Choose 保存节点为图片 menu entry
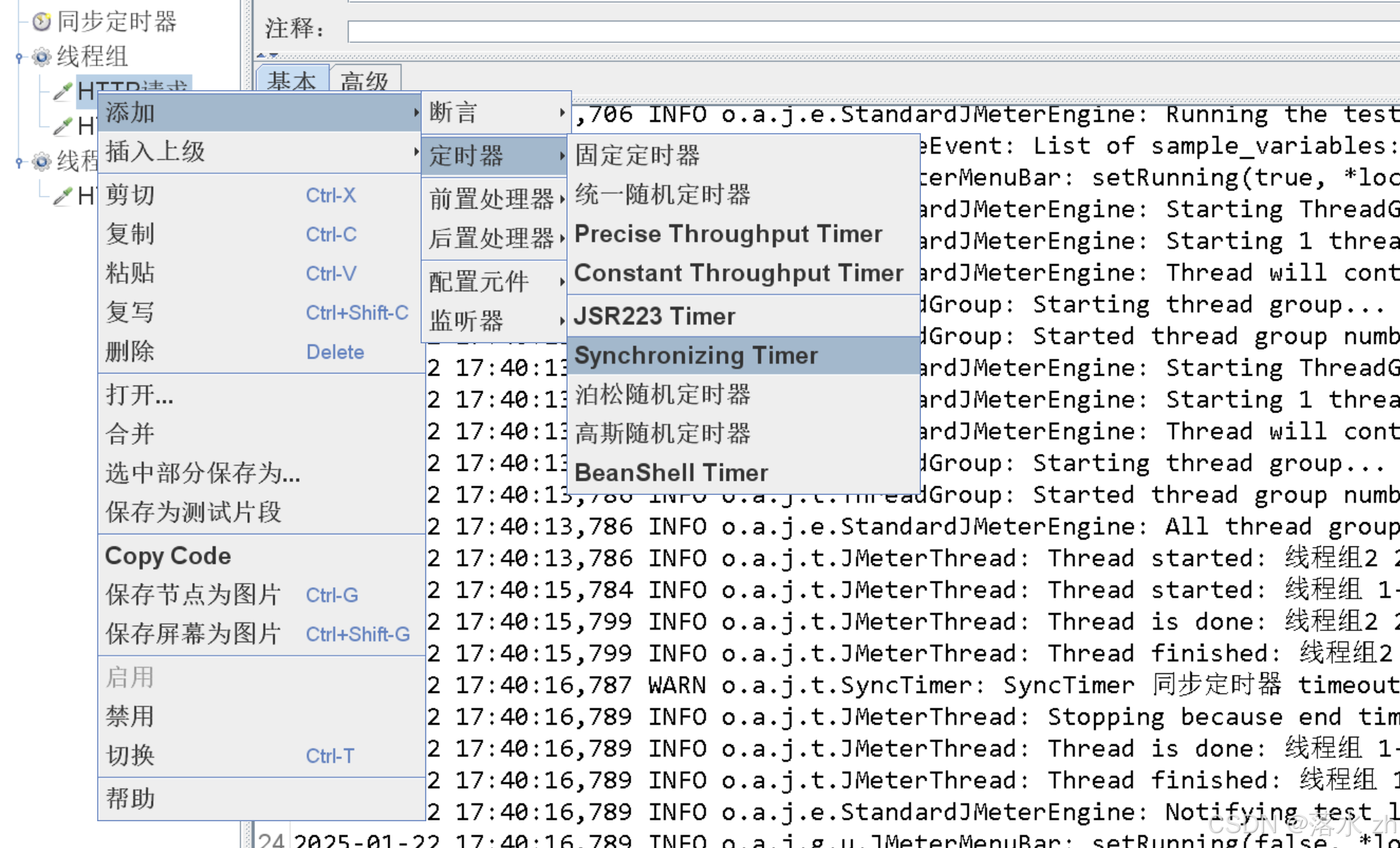The image size is (1400, 848). pos(260,595)
